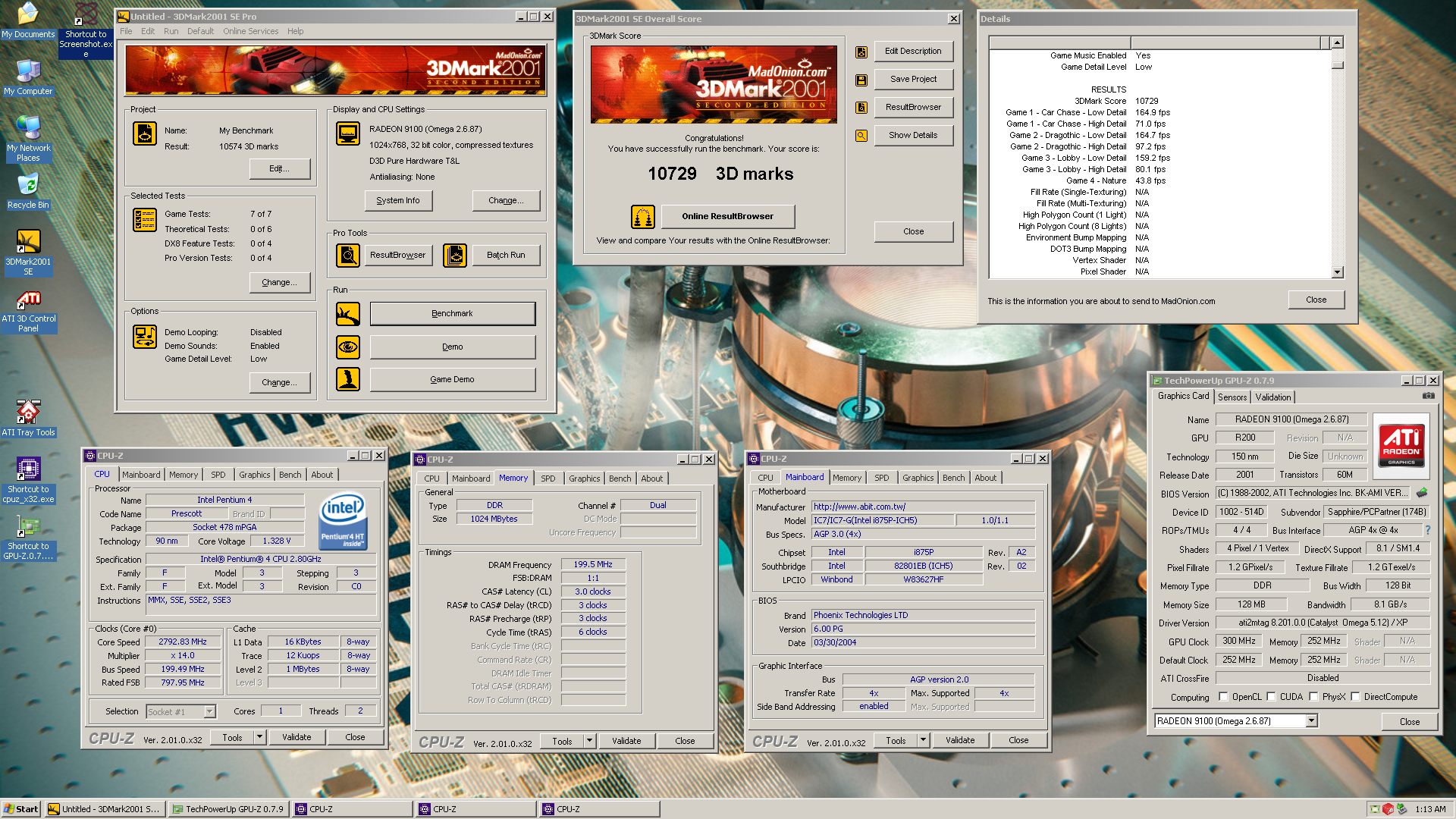Open cpuz_x32.exe desktop shortcut
Image resolution: width=1456 pixels, height=819 pixels.
(28, 480)
